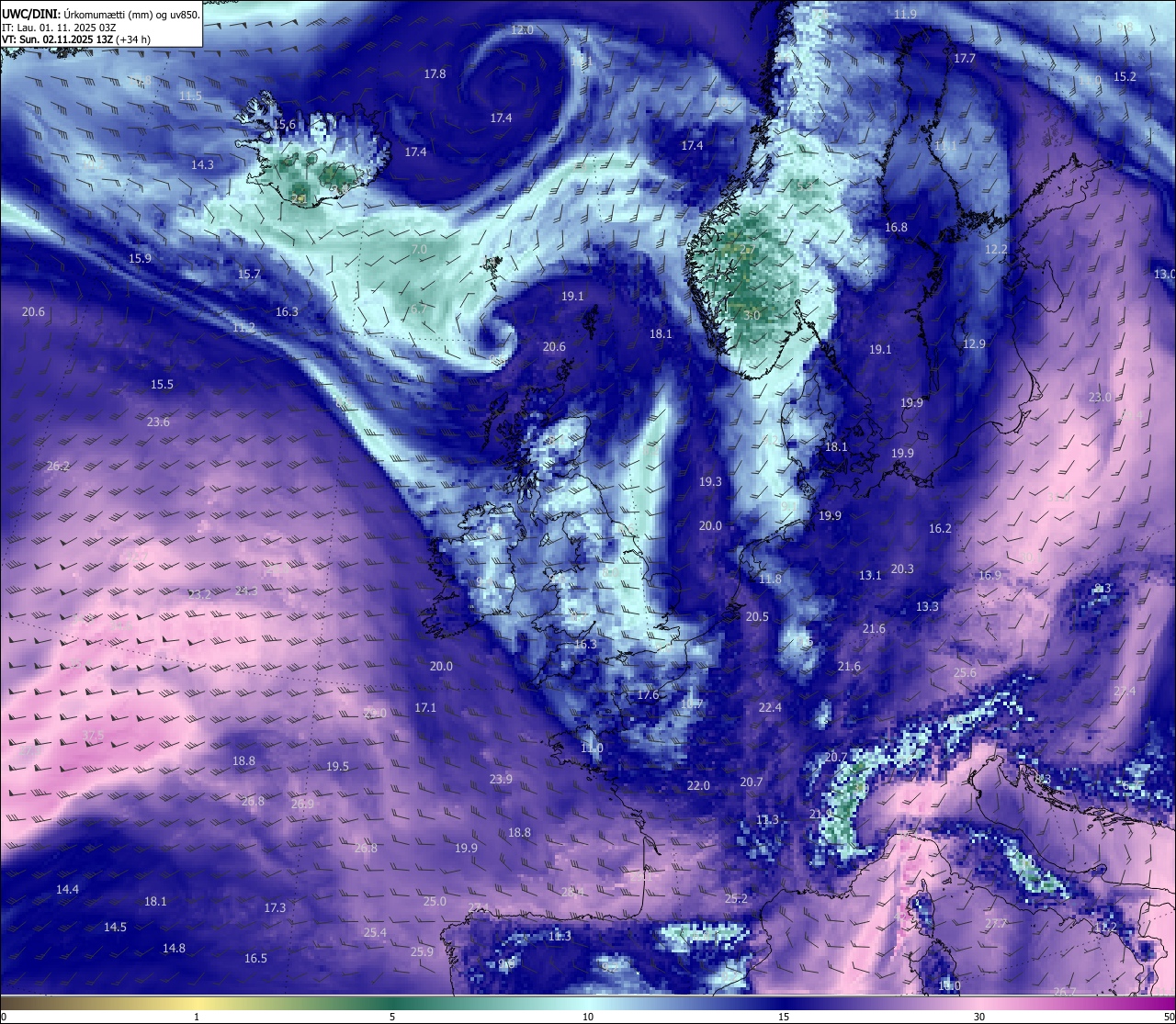Click the color scale tick label '50'
Image resolution: width=1176 pixels, height=1024 pixels.
pos(1168,1017)
